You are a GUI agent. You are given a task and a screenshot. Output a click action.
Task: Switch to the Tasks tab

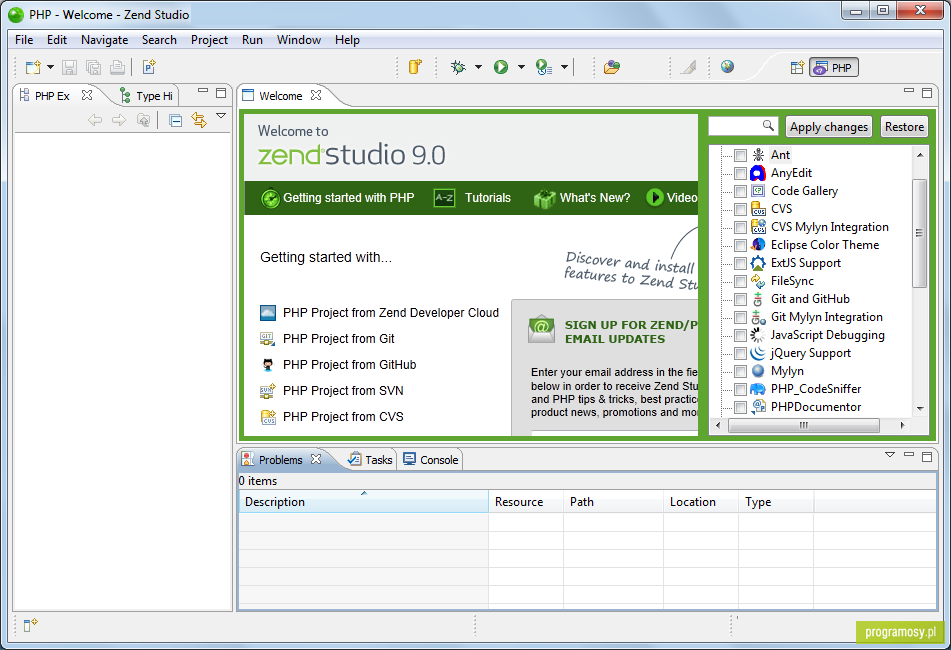371,460
